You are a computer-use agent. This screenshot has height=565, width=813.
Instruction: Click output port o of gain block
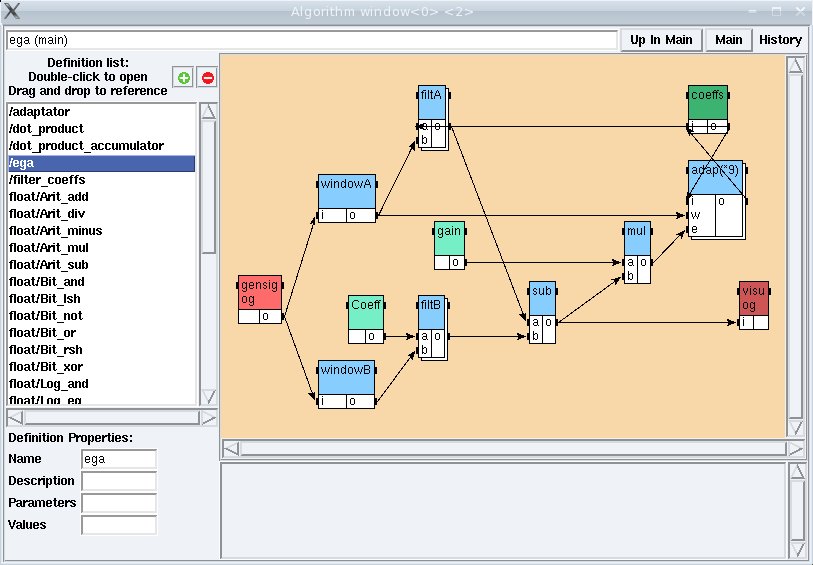coord(457,262)
